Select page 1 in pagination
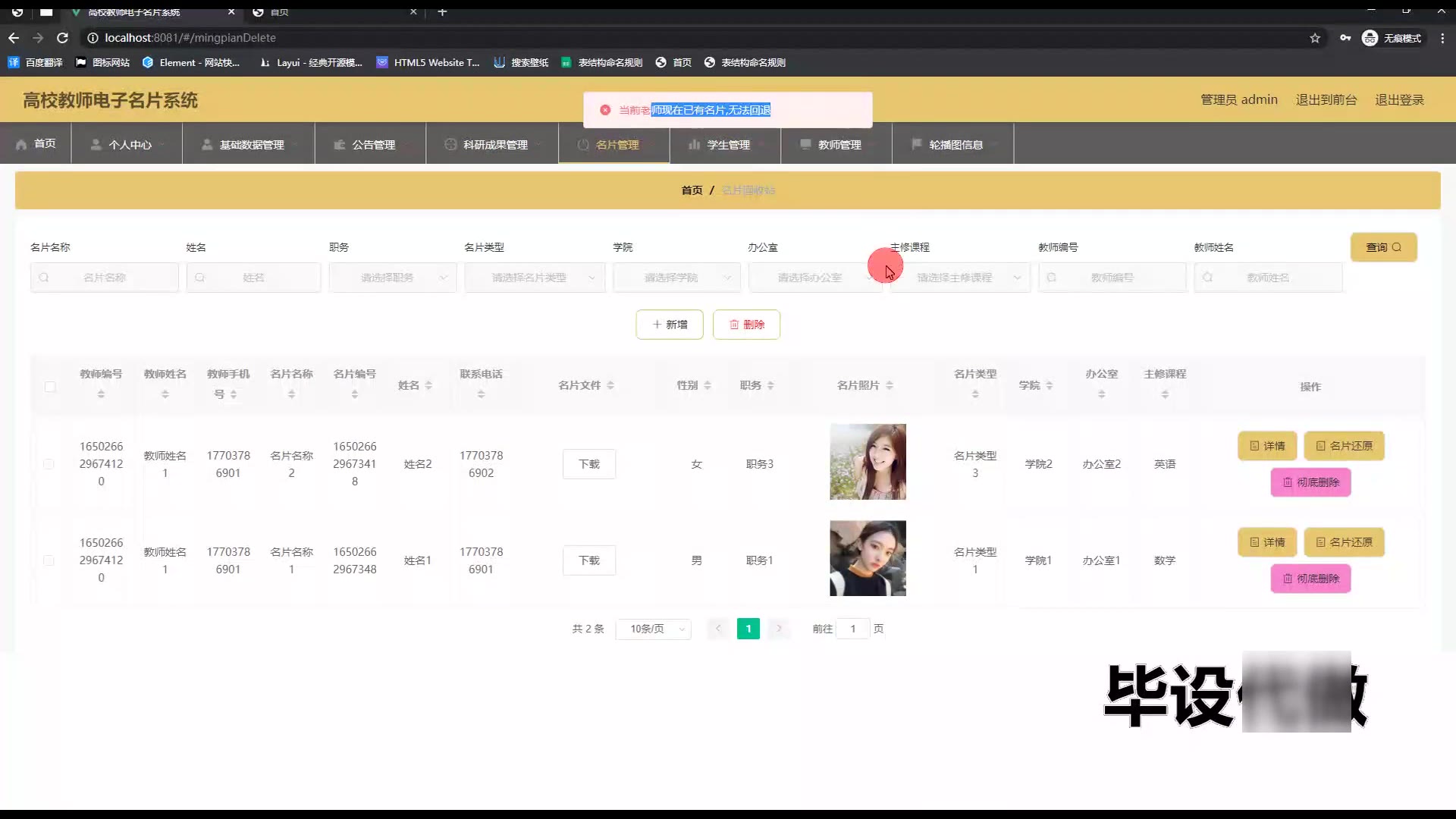This screenshot has width=1456, height=819. (748, 629)
